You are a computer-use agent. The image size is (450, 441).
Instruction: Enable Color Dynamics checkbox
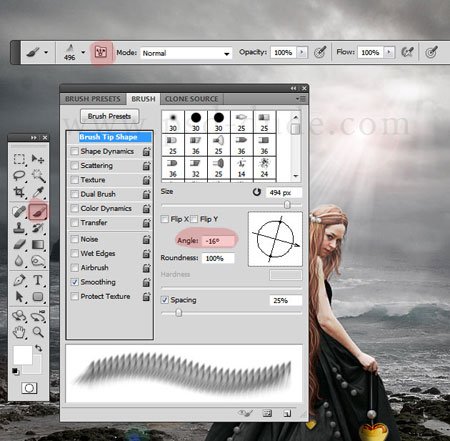coord(75,209)
